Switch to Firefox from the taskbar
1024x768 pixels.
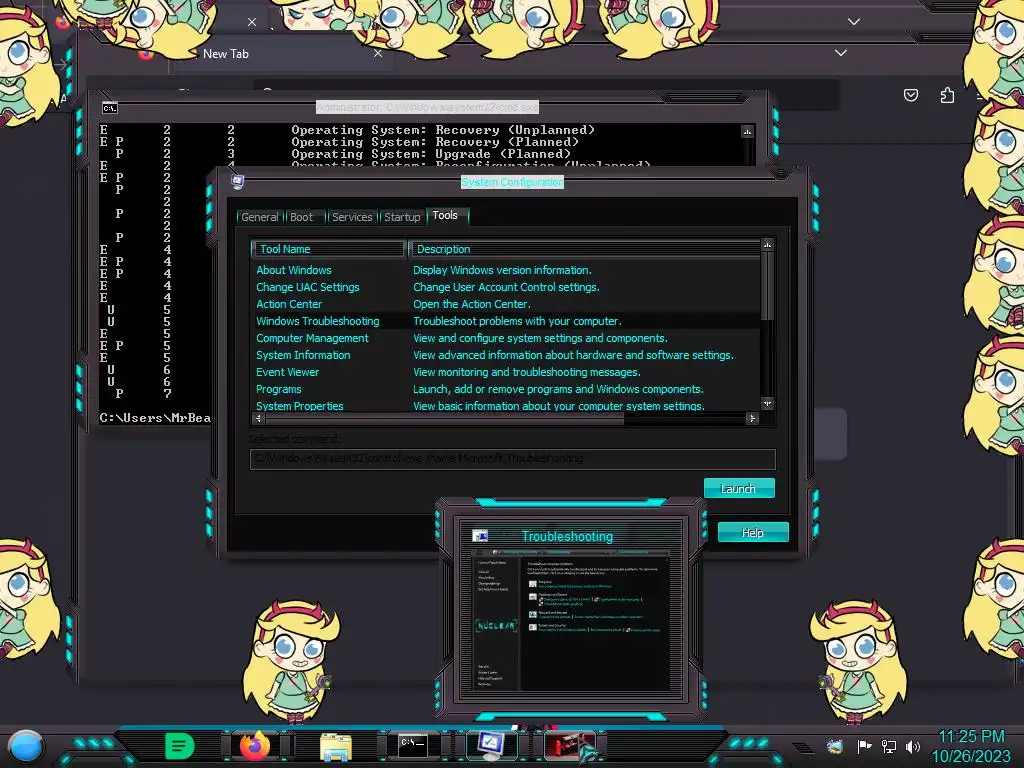tap(255, 745)
